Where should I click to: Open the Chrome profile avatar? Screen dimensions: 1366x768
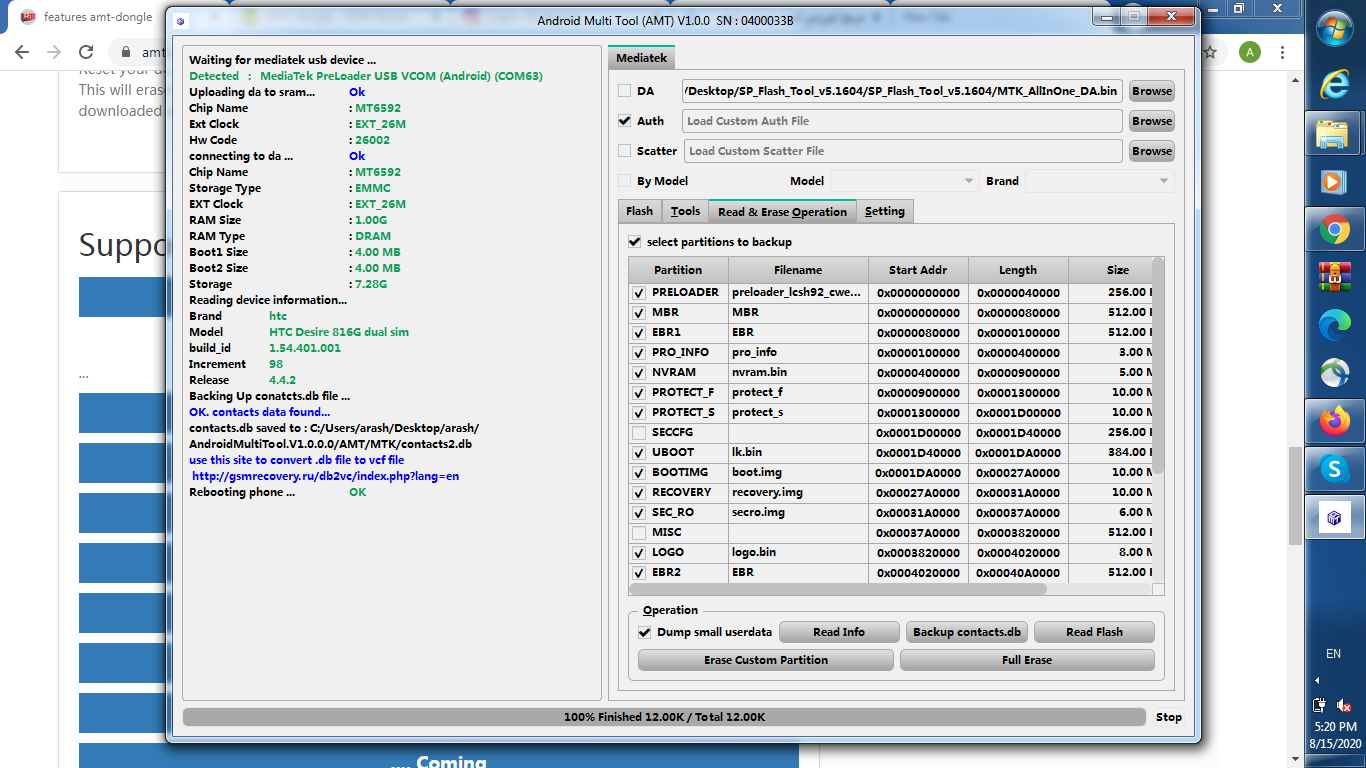pos(1250,52)
